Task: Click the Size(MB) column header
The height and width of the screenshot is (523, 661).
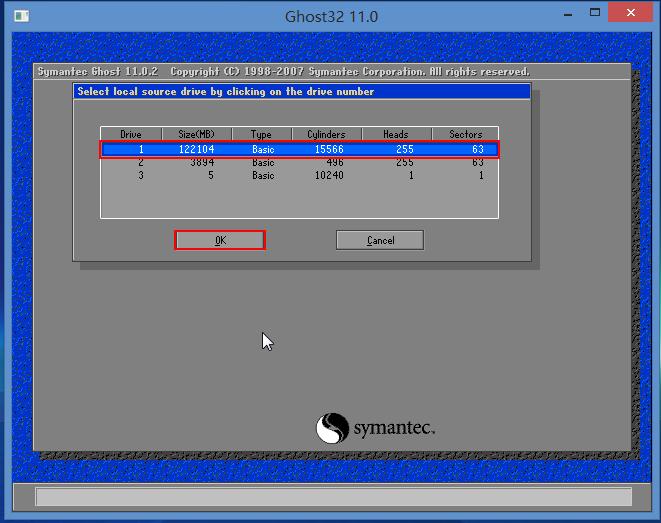Action: pos(196,134)
